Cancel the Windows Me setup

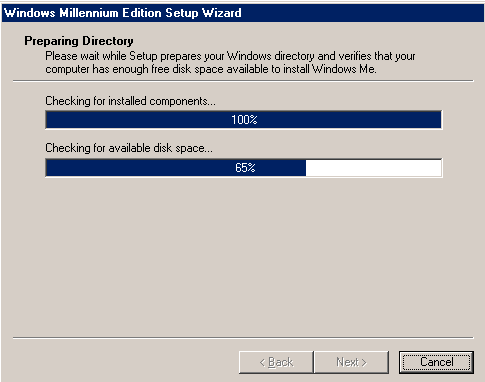coord(436,362)
